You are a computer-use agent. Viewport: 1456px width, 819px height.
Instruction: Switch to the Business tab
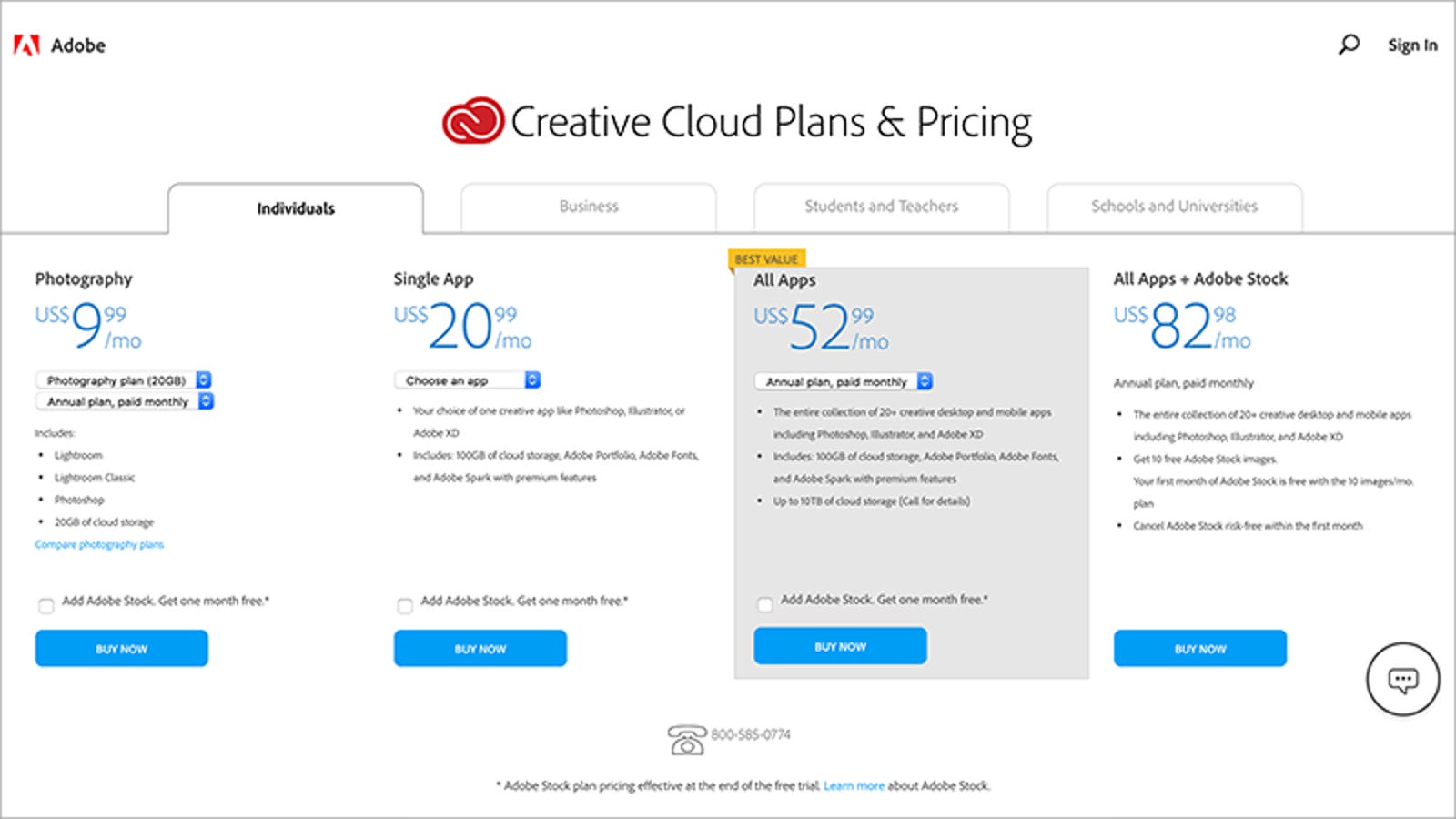(x=589, y=207)
